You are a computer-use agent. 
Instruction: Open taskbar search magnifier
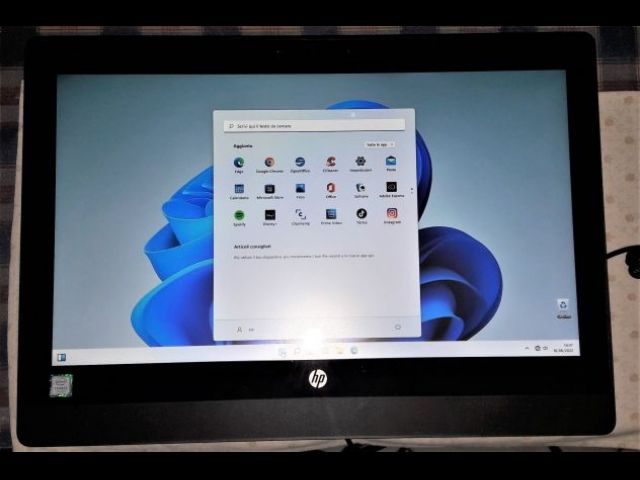click(298, 351)
